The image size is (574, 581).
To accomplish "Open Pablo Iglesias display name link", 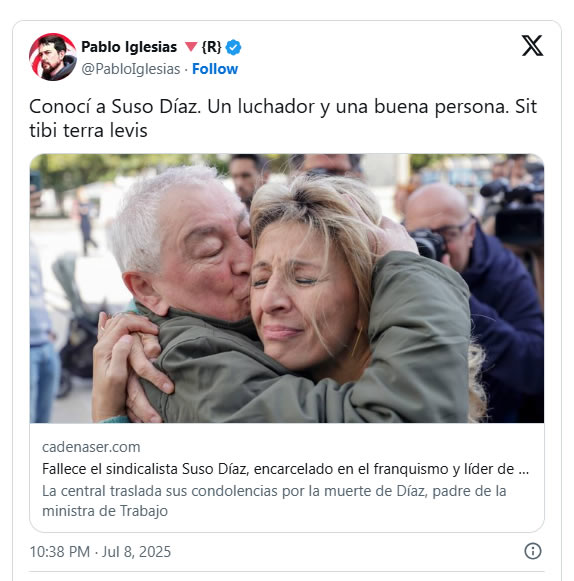I will 129,47.
